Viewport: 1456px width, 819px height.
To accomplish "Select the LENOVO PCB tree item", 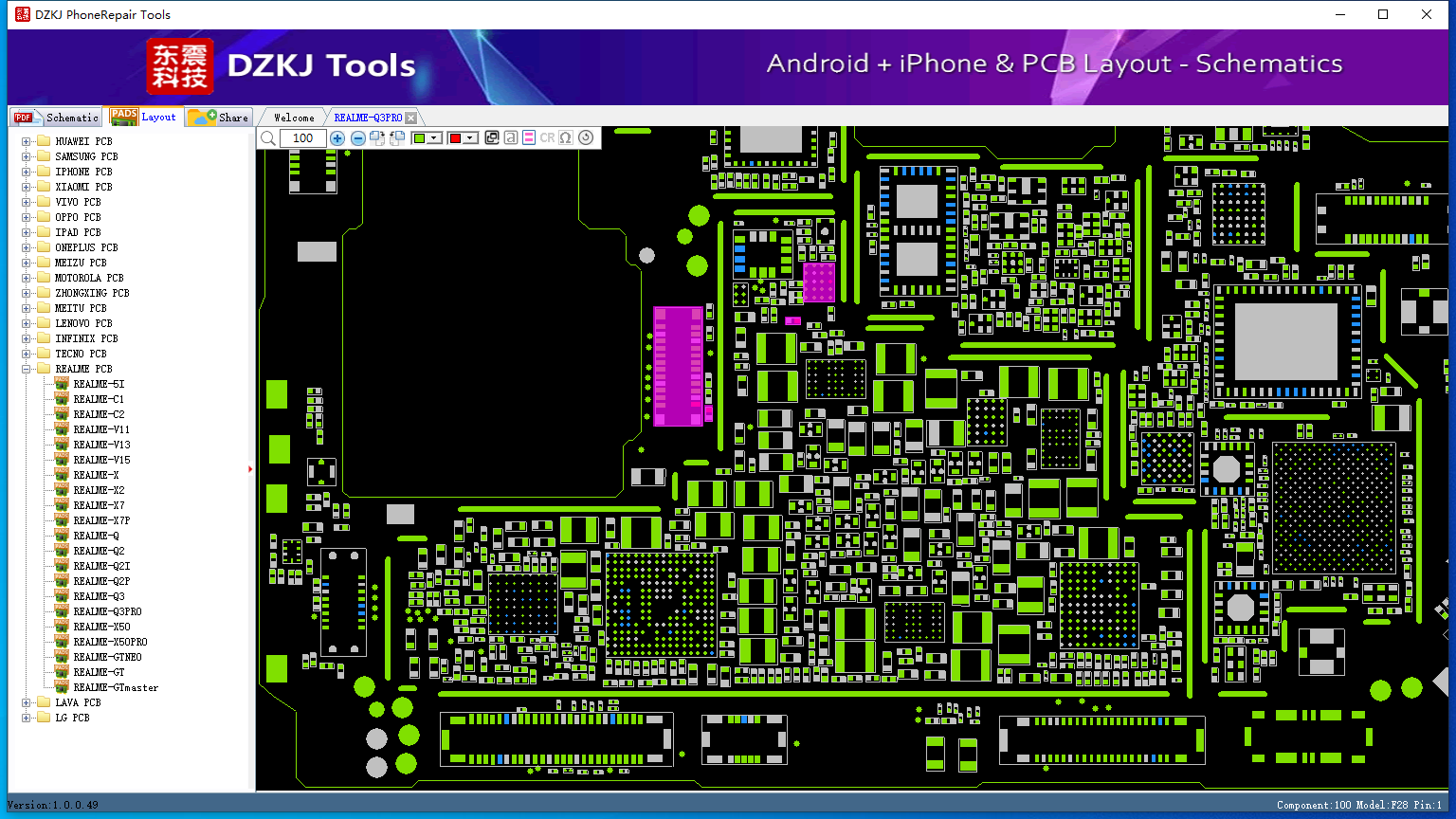I will (83, 323).
